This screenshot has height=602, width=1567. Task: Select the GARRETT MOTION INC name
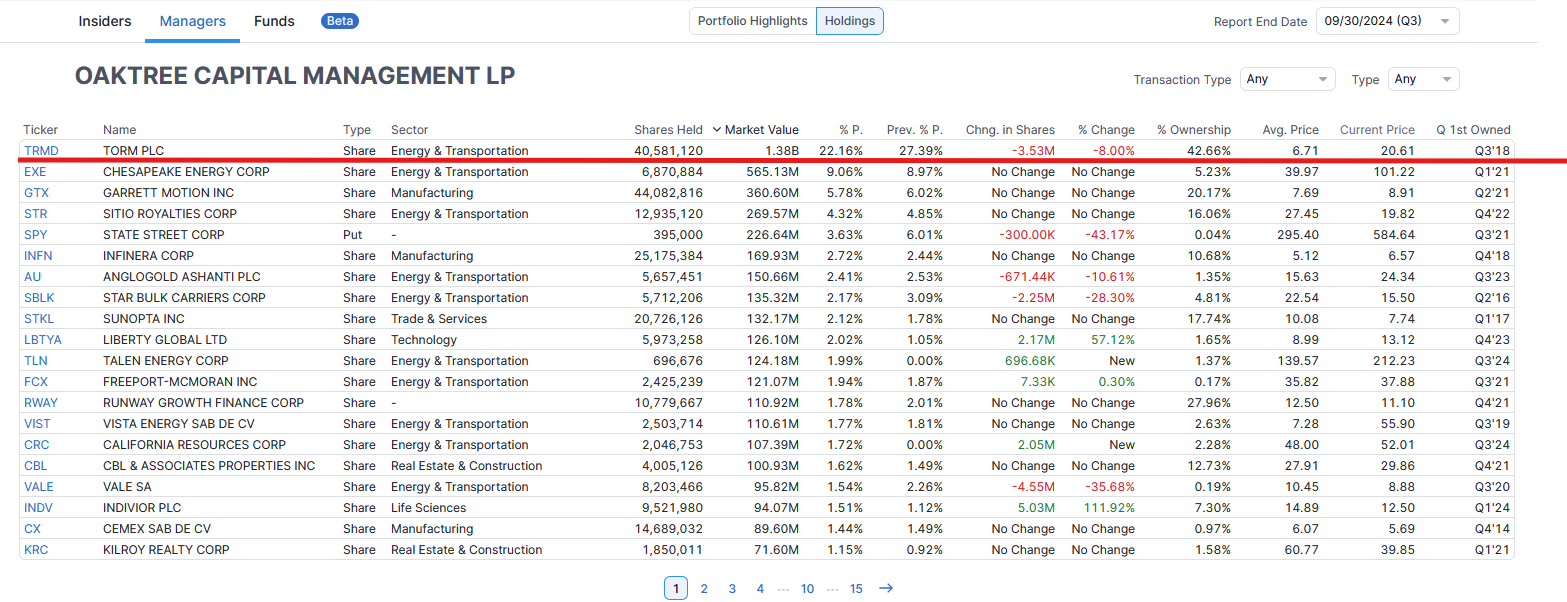[168, 193]
